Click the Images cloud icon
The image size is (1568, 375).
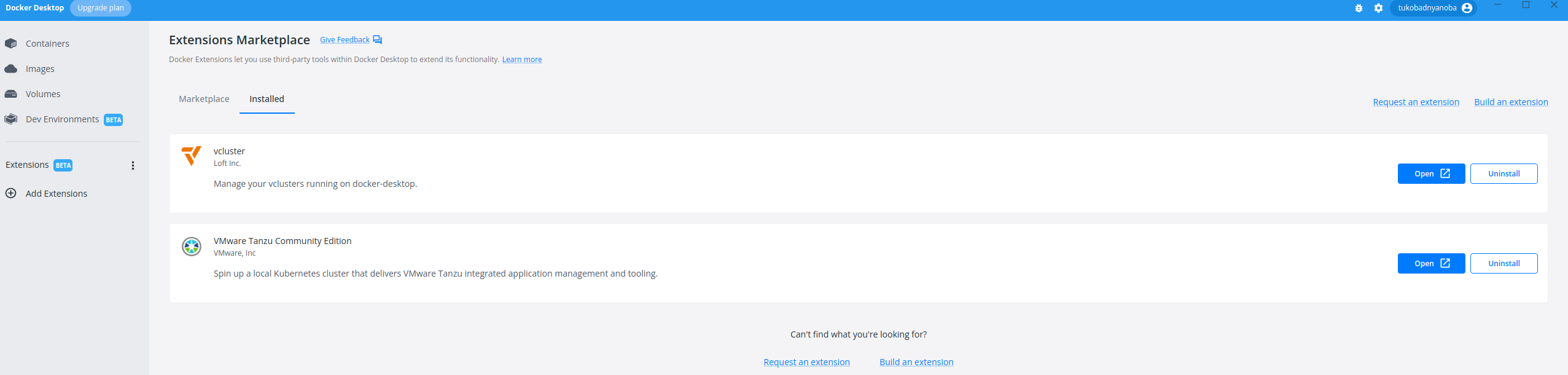pyautogui.click(x=11, y=69)
